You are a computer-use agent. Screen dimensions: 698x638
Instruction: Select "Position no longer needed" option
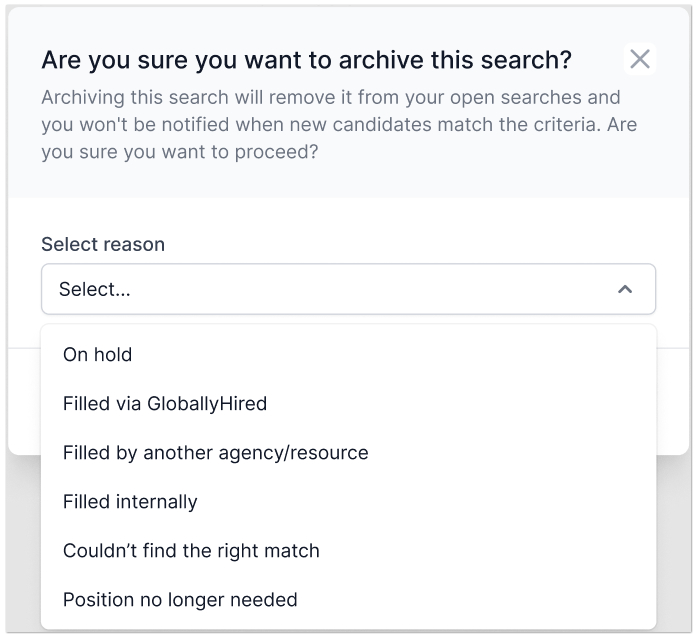[x=180, y=600]
